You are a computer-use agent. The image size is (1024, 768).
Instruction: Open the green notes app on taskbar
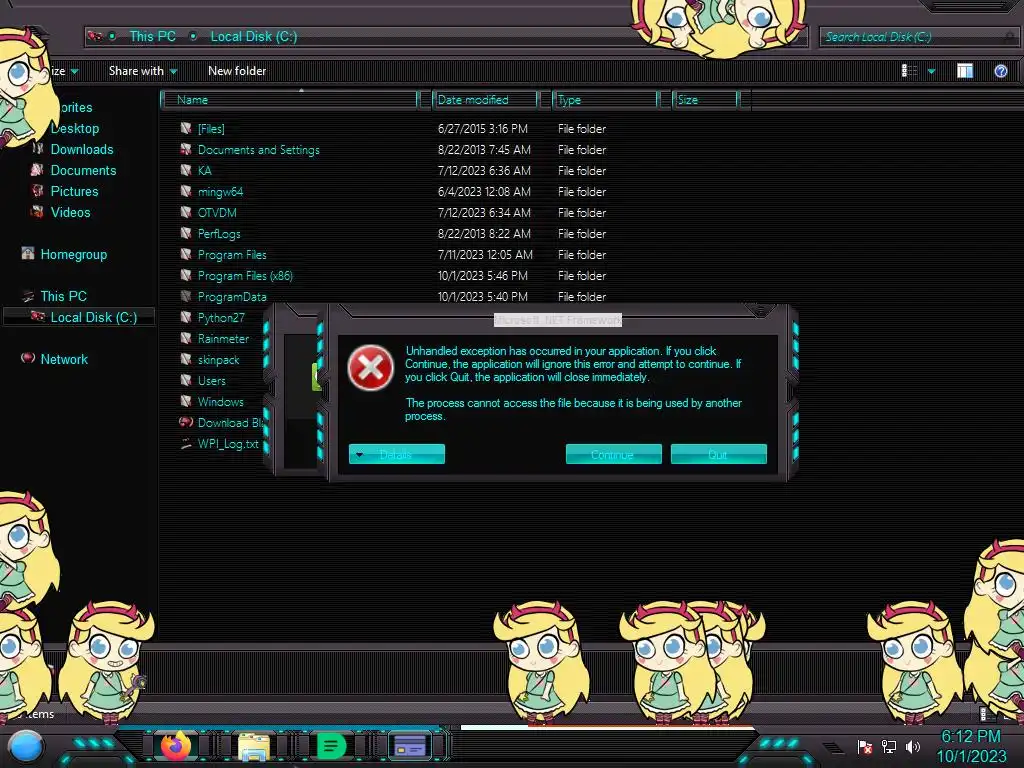(x=331, y=746)
